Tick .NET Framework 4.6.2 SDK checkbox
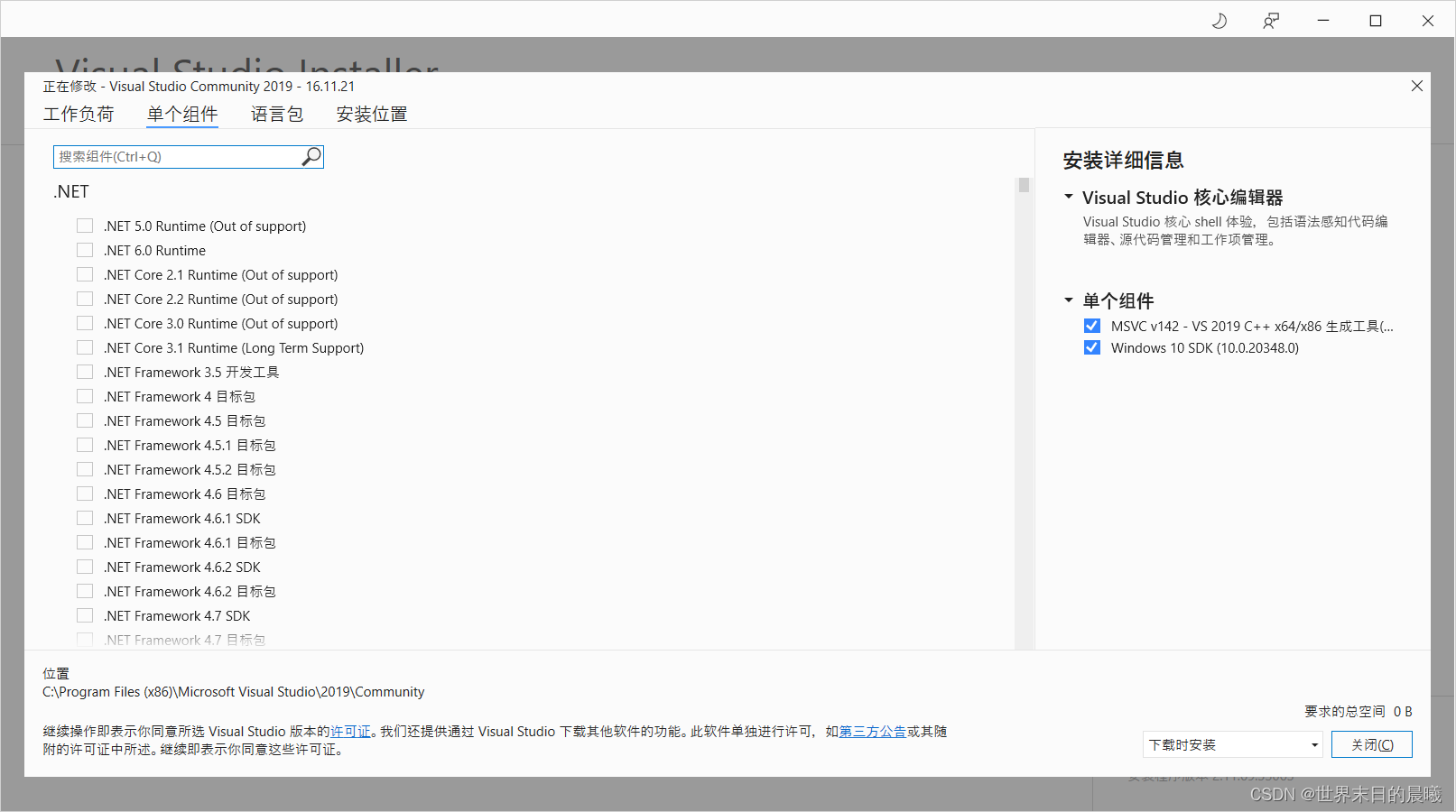 coord(85,567)
